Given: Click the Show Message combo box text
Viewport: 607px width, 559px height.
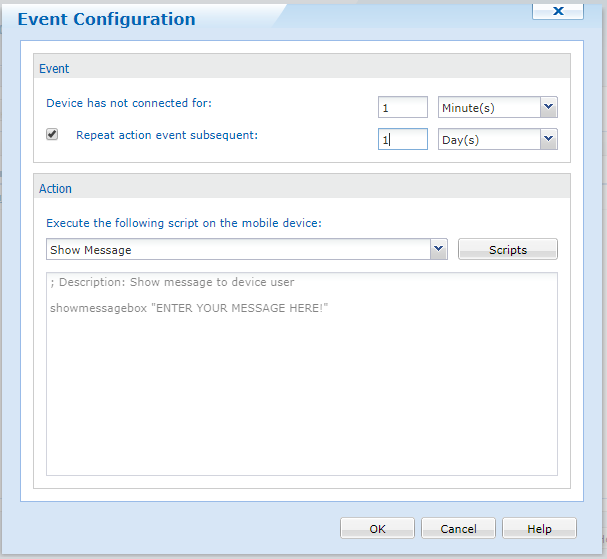Looking at the screenshot, I should [x=238, y=249].
